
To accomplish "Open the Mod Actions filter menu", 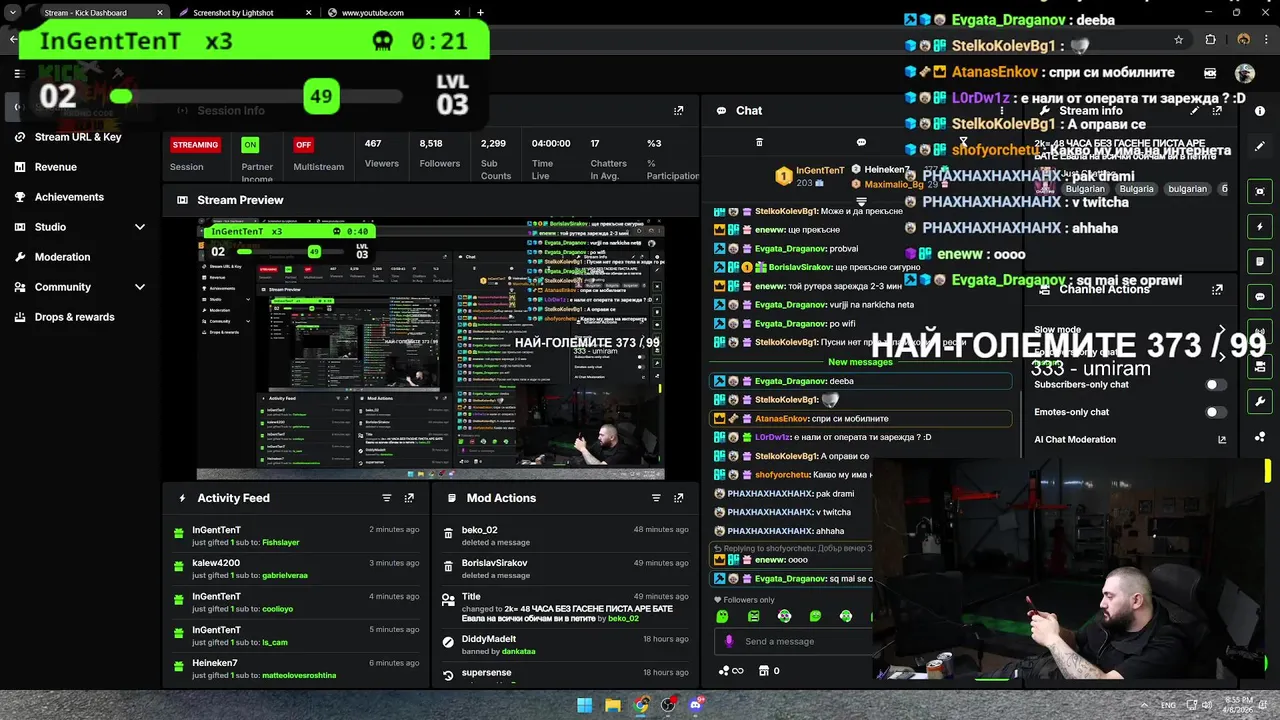I will (656, 498).
